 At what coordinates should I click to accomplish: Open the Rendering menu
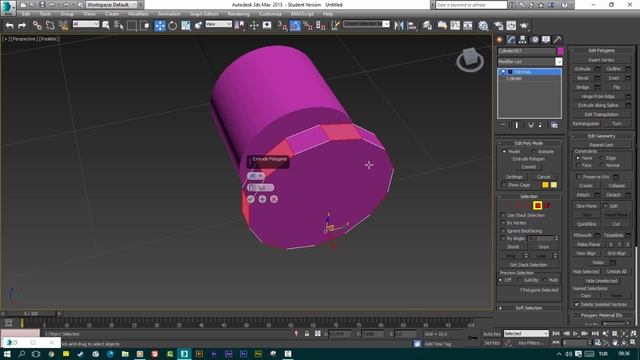tap(238, 14)
